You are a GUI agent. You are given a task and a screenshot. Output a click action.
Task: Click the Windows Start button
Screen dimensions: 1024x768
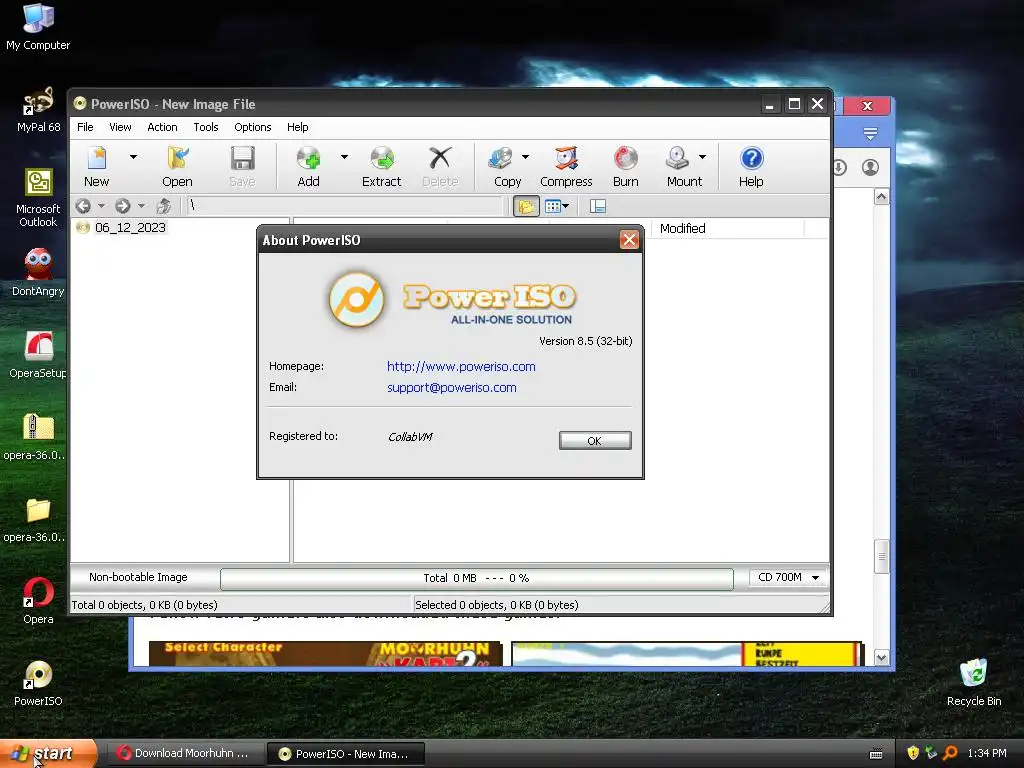point(48,754)
